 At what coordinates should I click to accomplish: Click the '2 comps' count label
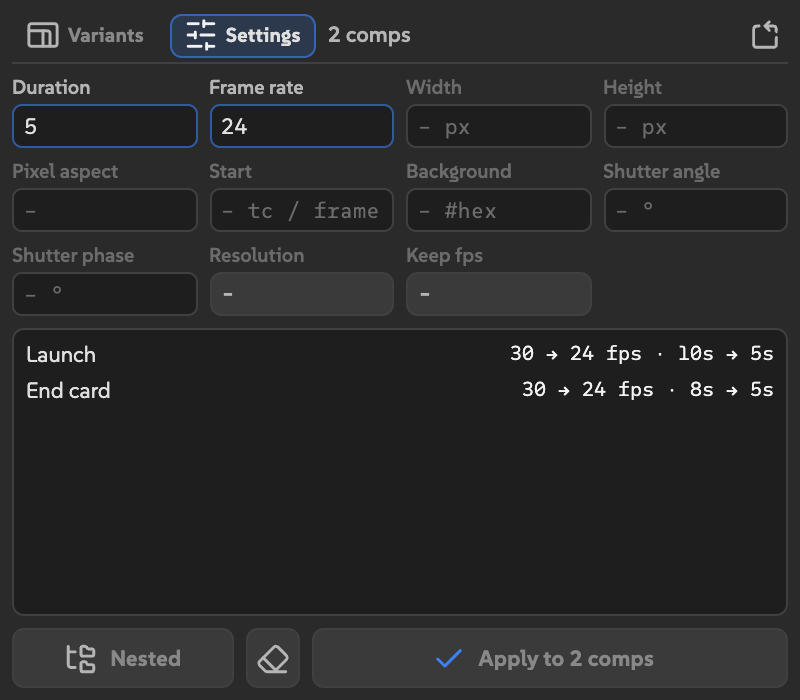(x=369, y=35)
